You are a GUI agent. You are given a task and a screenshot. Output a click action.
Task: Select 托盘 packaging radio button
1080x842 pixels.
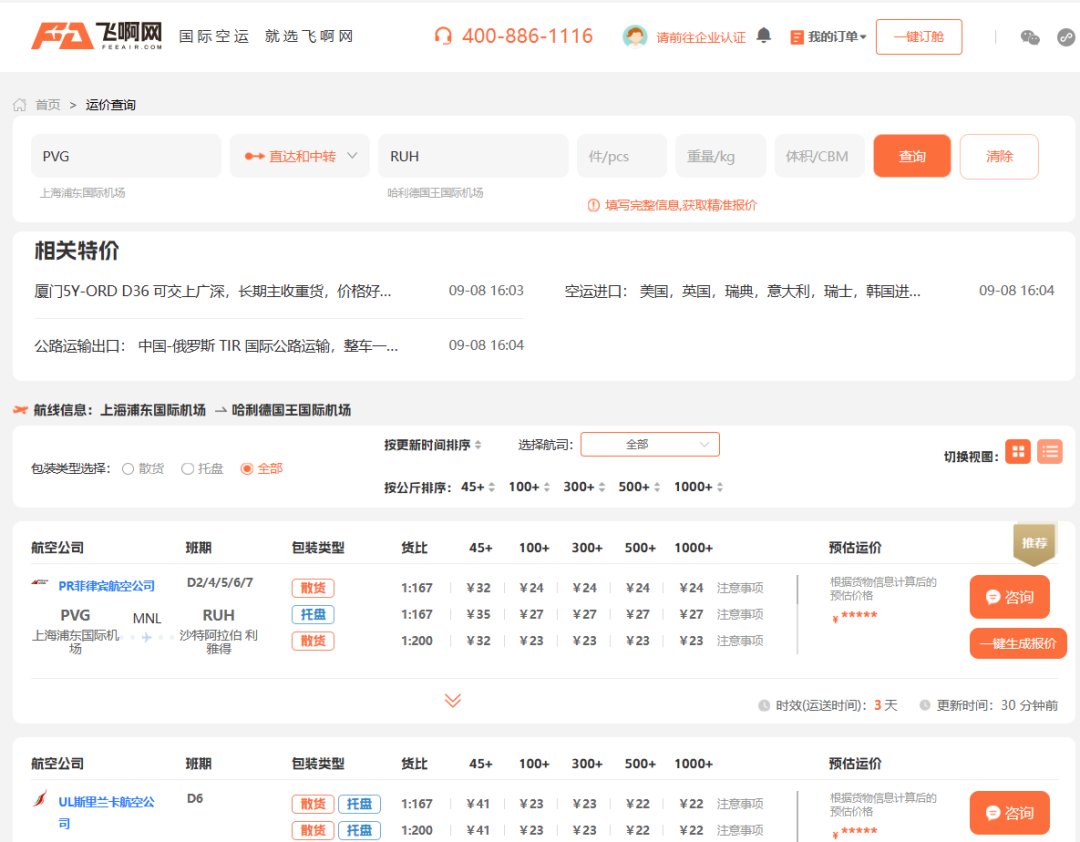187,469
